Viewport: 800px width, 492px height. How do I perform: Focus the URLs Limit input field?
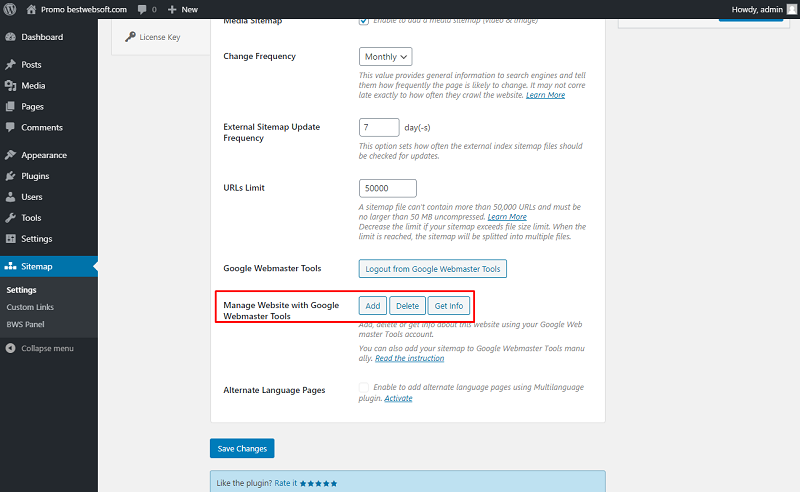pyautogui.click(x=388, y=188)
